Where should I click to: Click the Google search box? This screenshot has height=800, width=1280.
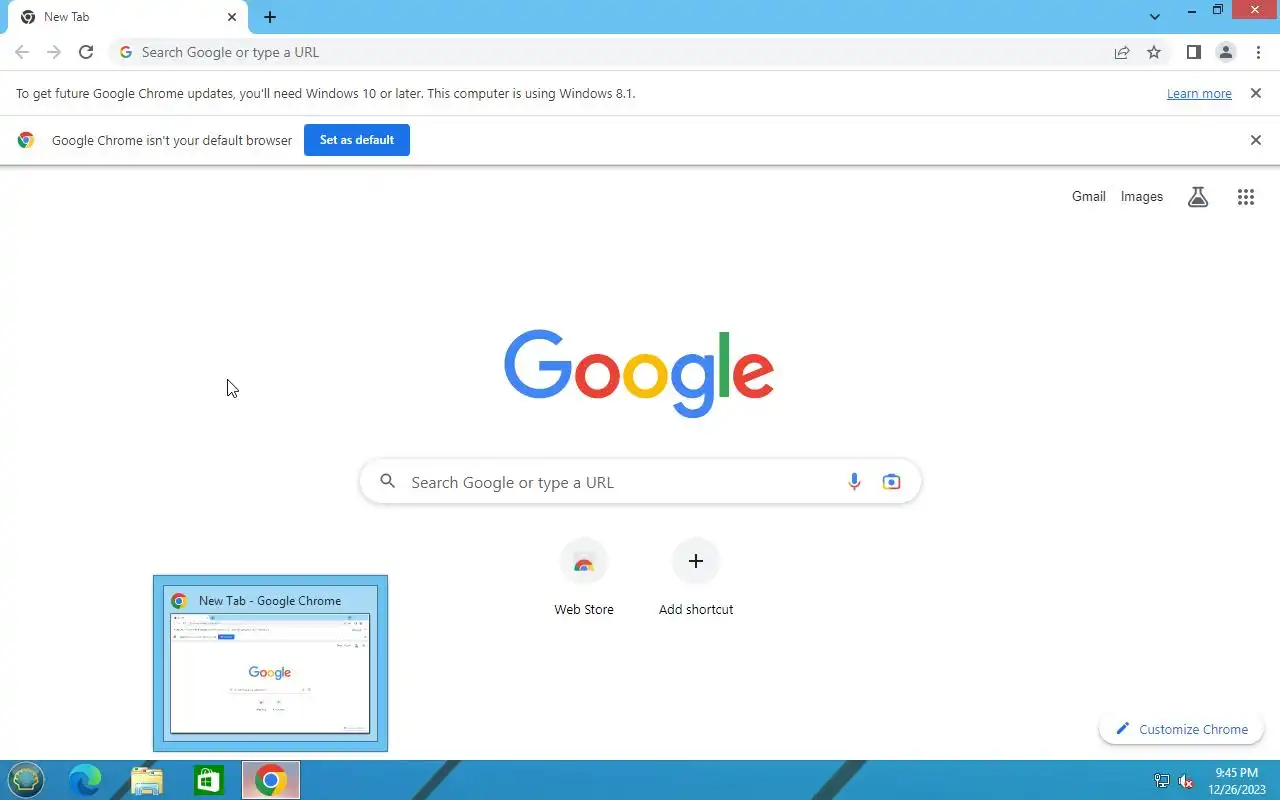pos(640,482)
